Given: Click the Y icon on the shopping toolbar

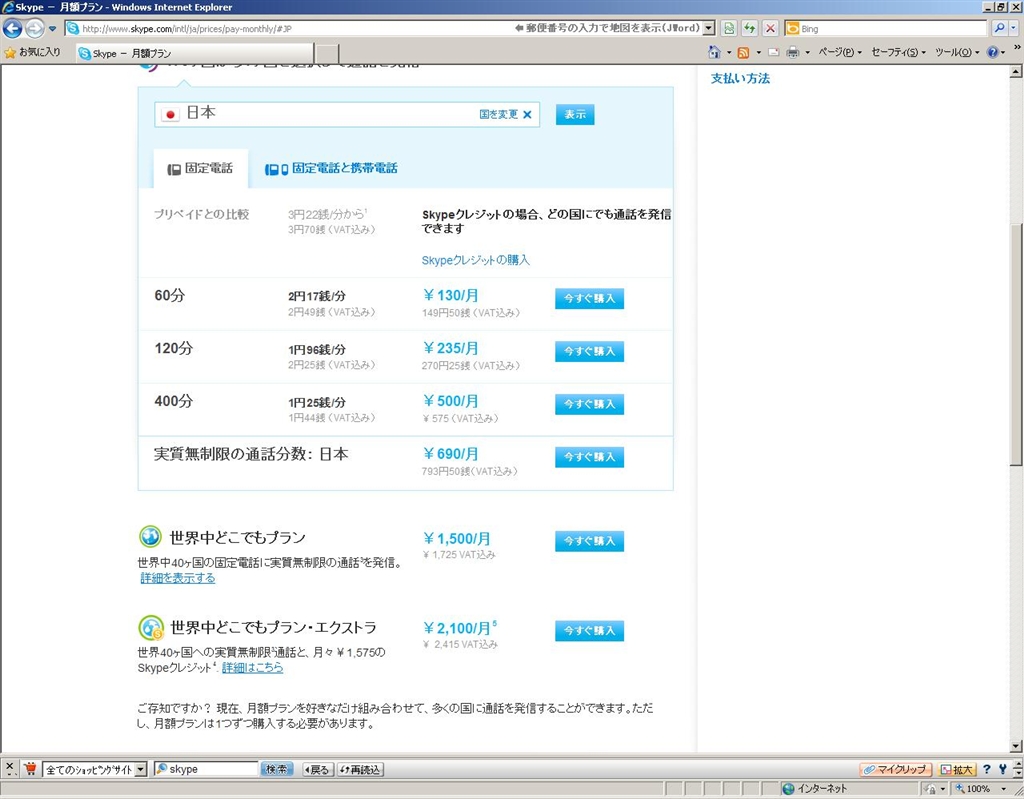Looking at the screenshot, I should [x=1002, y=770].
